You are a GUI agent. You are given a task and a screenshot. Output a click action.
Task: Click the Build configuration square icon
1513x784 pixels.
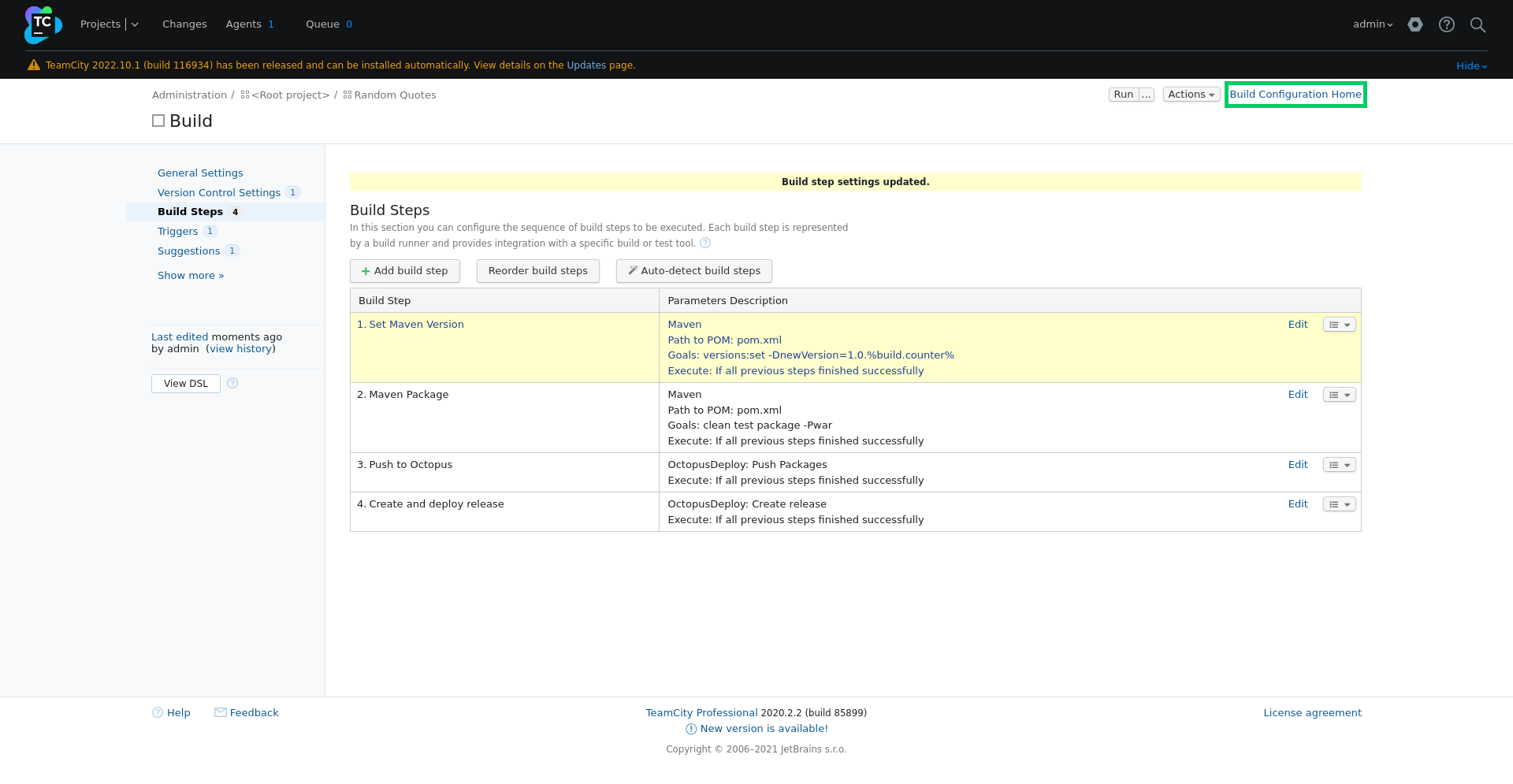click(x=158, y=121)
